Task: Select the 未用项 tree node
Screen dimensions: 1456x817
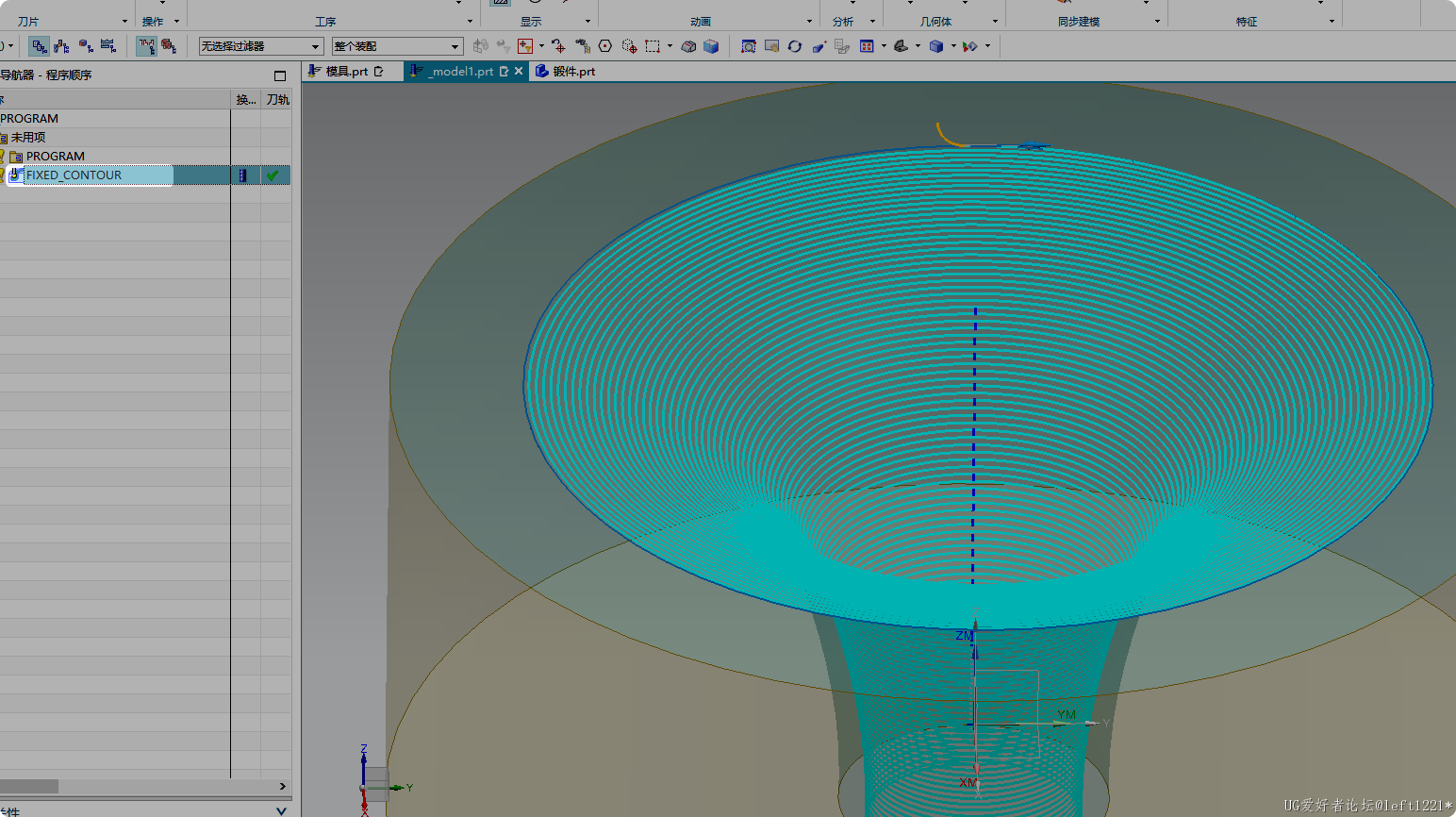Action: pyautogui.click(x=28, y=138)
